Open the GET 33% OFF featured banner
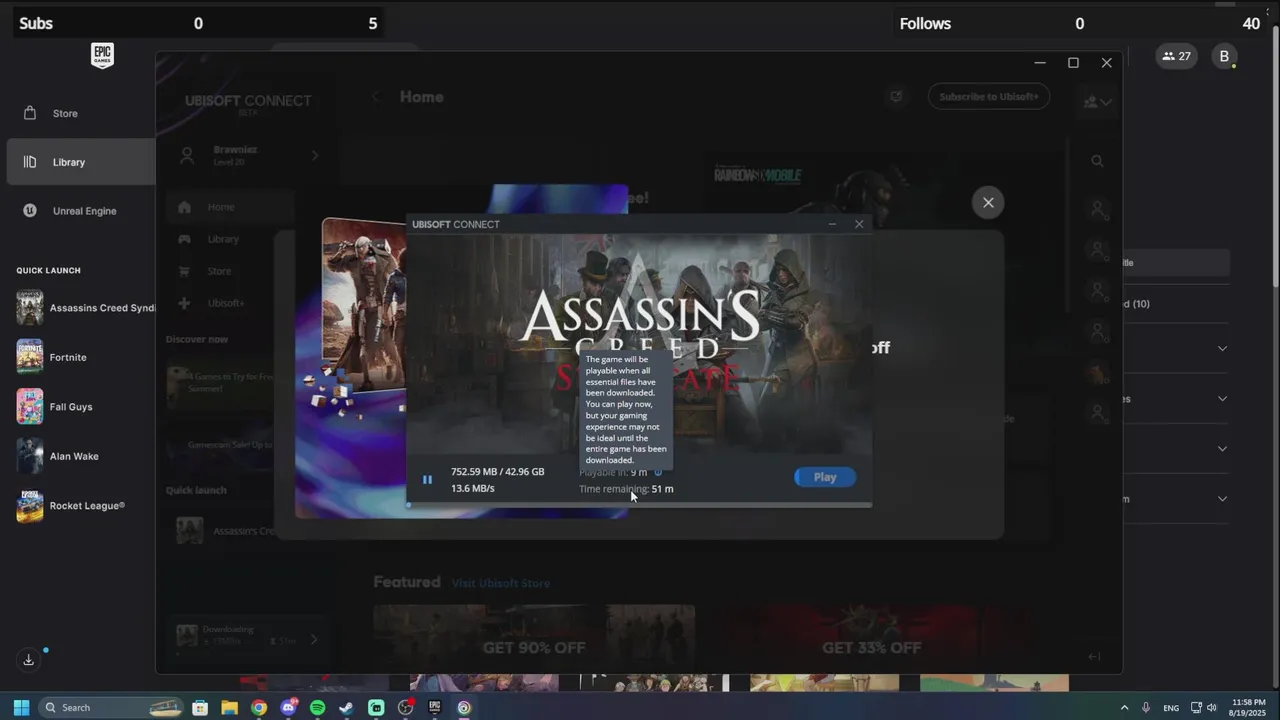Image resolution: width=1280 pixels, height=720 pixels. [x=871, y=638]
